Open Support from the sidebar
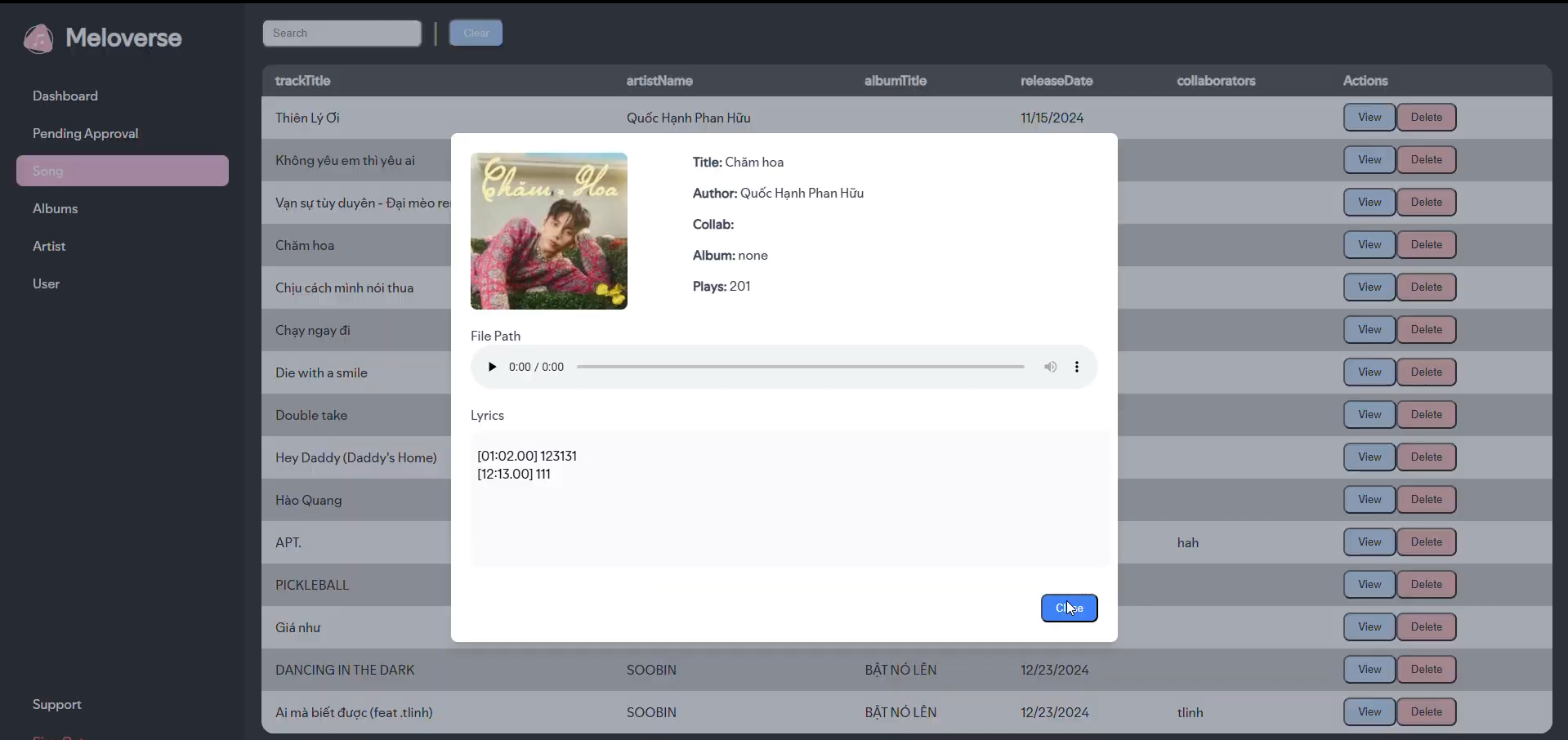 57,704
